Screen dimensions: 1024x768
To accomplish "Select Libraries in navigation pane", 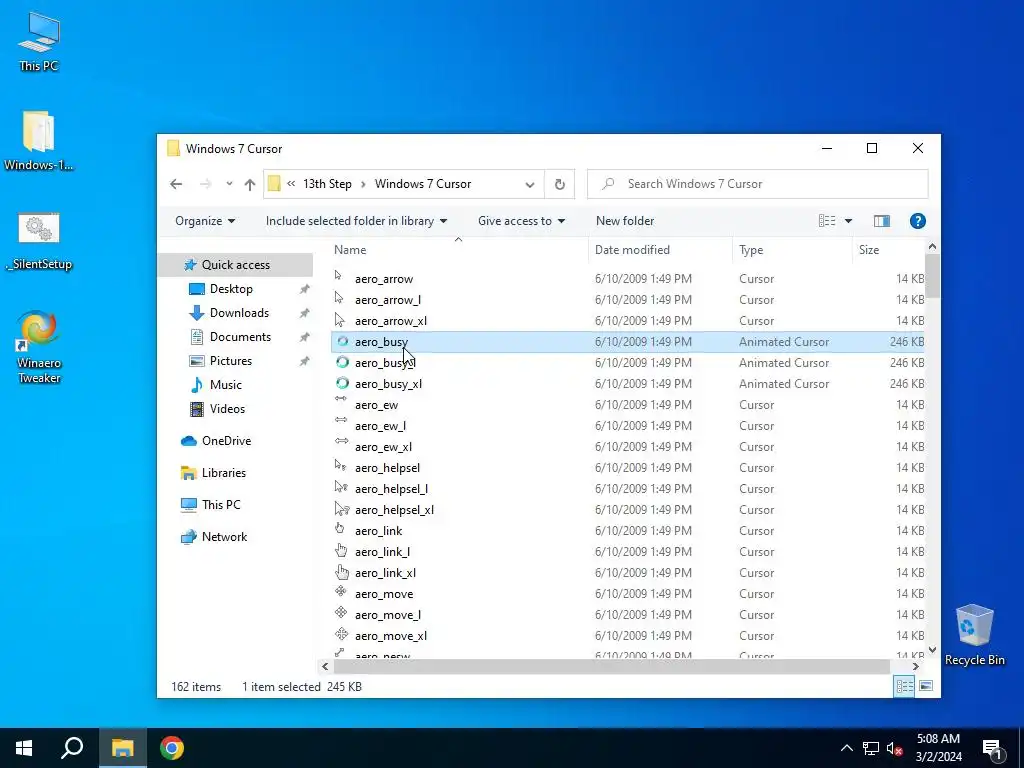I will point(223,473).
